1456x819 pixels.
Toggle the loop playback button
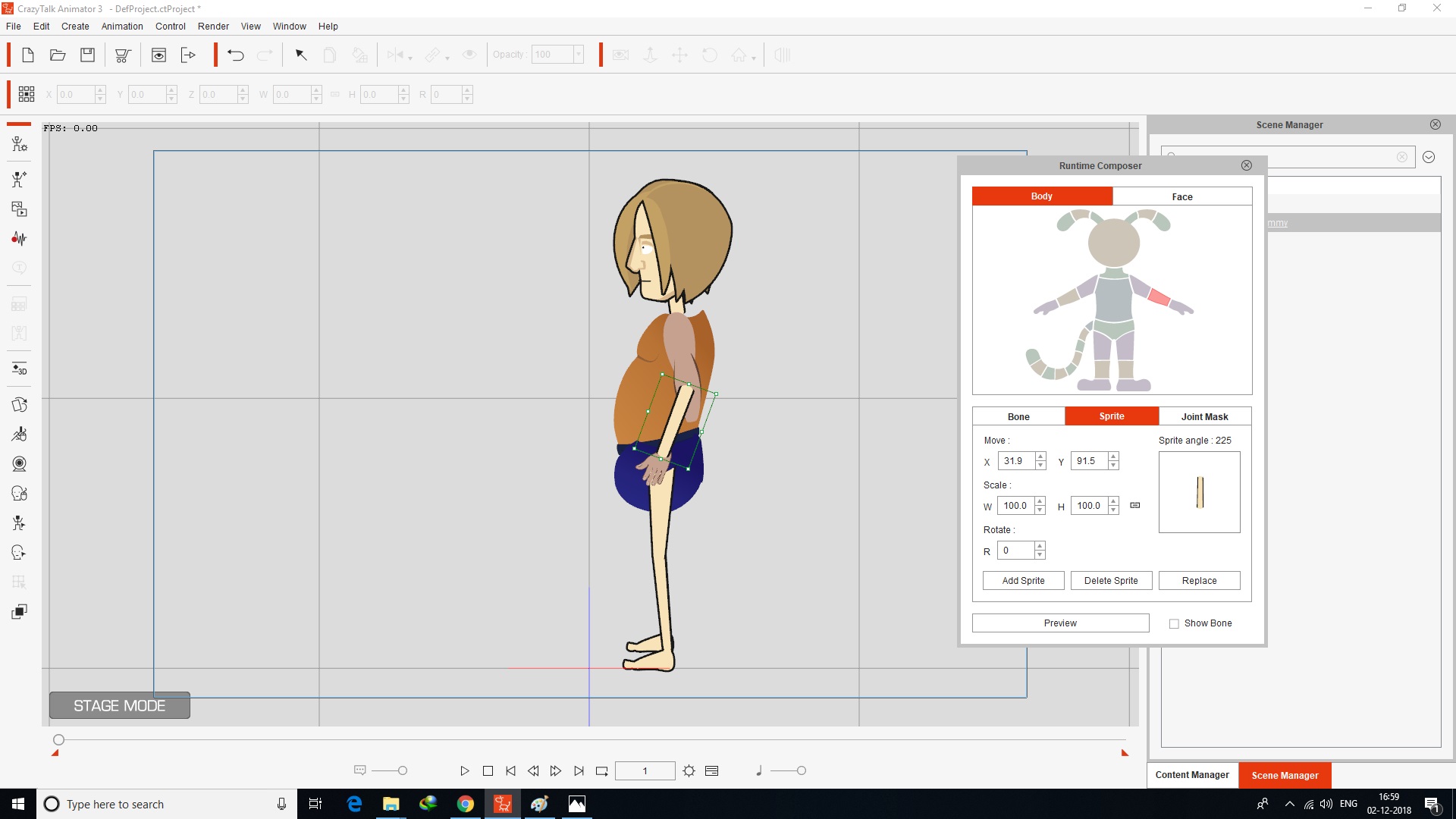pyautogui.click(x=602, y=771)
